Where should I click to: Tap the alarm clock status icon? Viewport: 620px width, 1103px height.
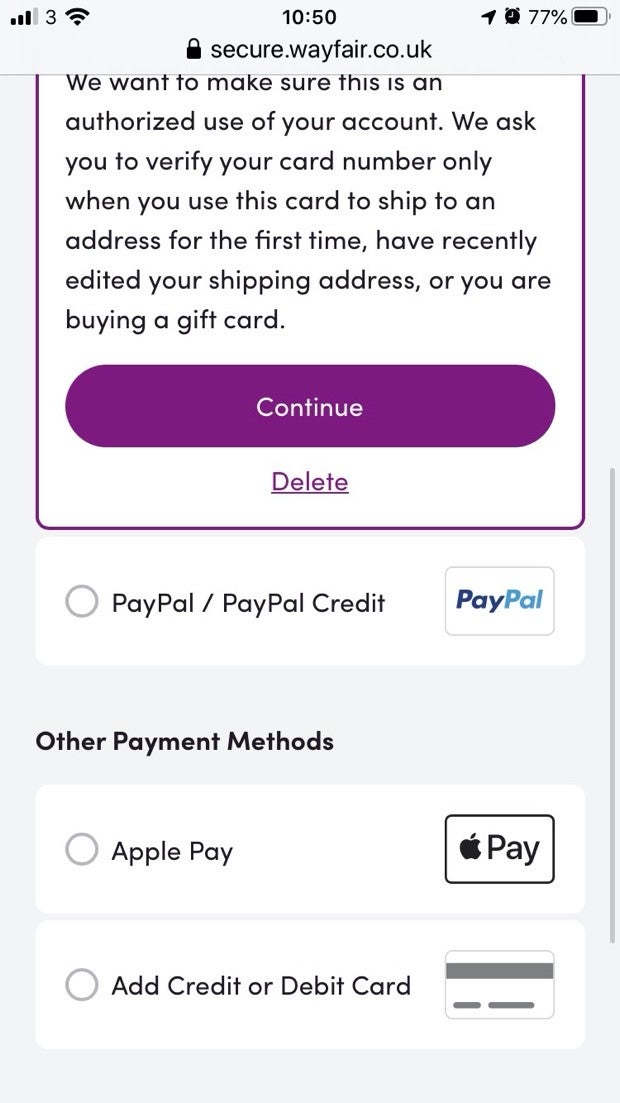pos(512,17)
